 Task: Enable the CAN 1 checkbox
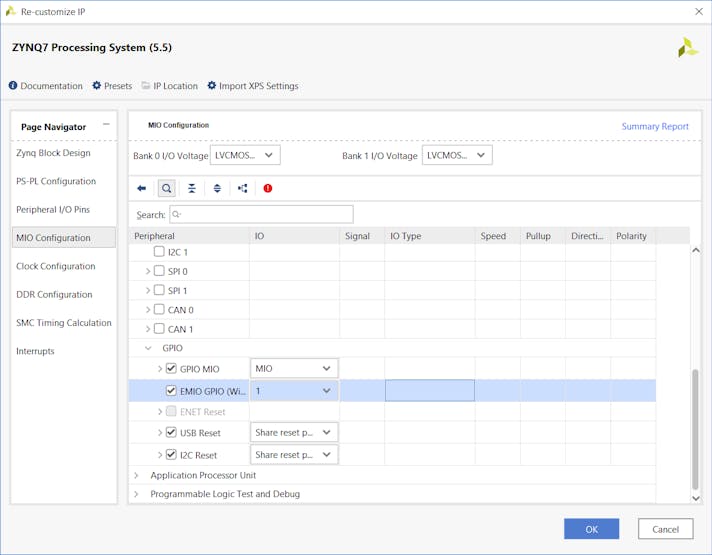159,328
